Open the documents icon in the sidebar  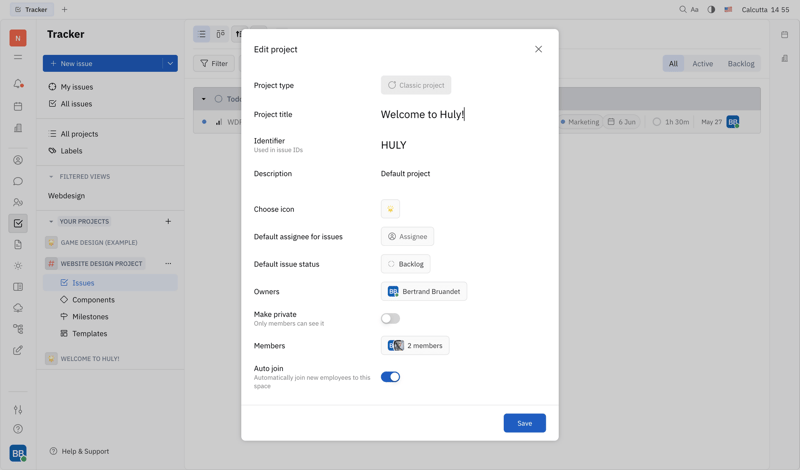(x=18, y=244)
